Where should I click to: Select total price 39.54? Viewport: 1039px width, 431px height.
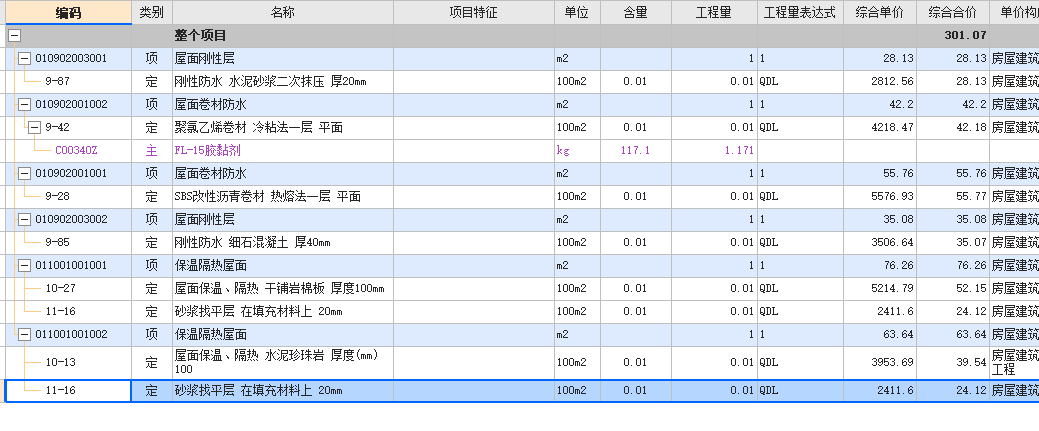click(953, 362)
